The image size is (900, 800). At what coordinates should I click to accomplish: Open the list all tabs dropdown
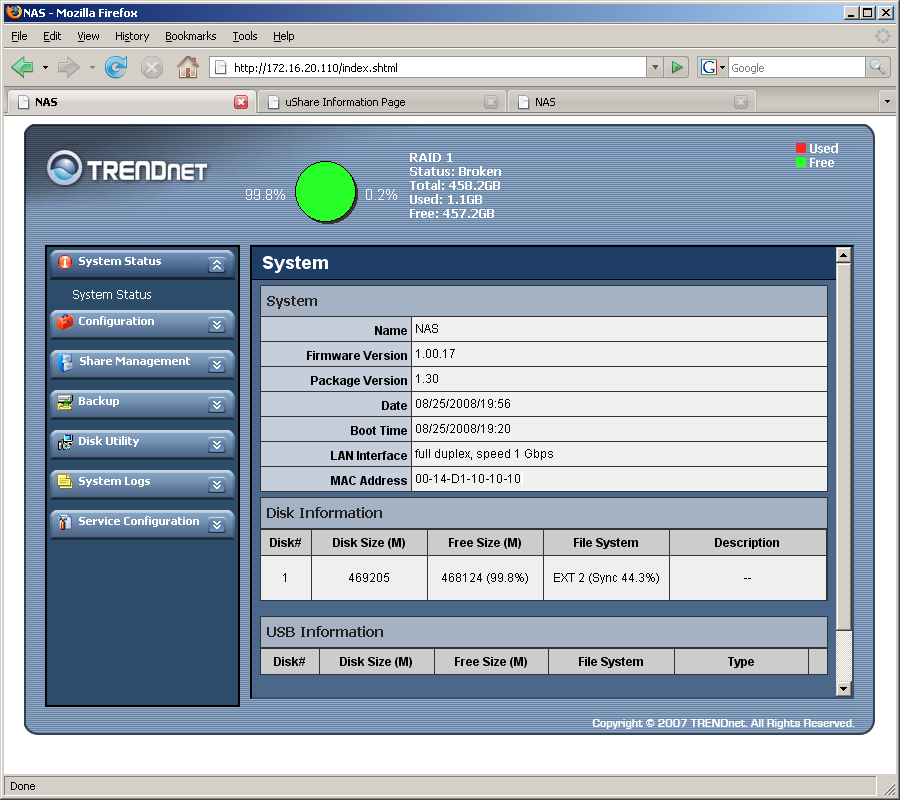coord(887,102)
